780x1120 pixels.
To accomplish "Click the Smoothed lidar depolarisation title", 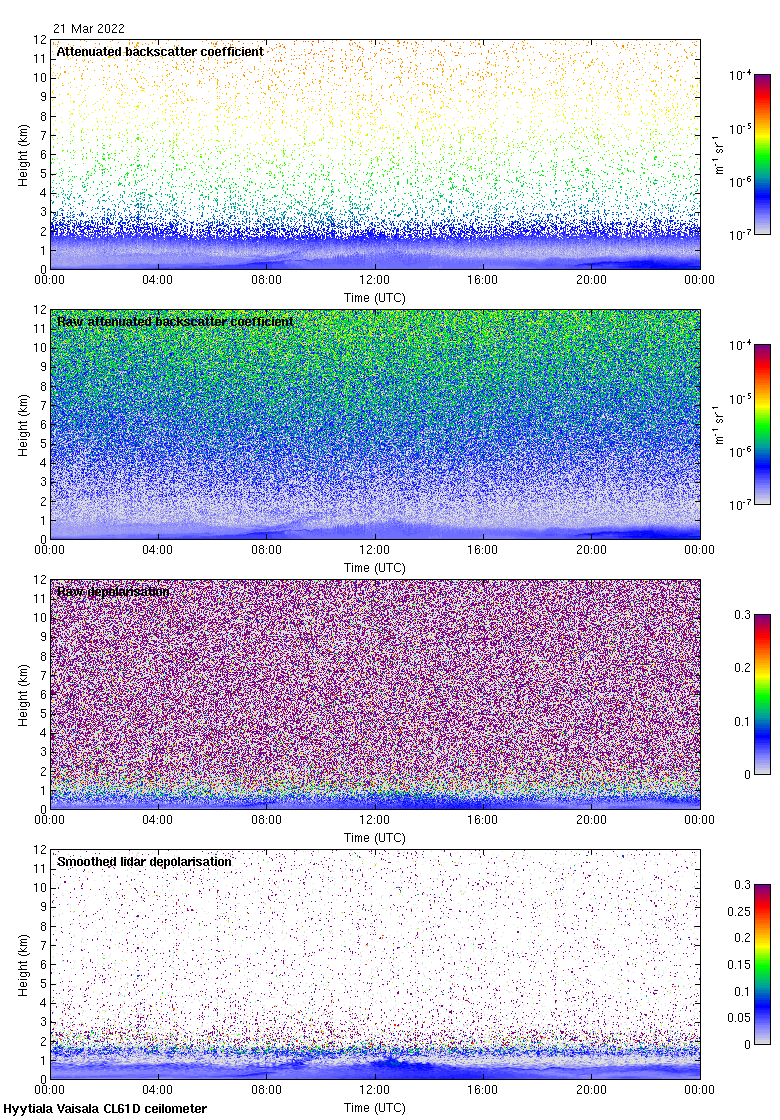I will click(x=144, y=861).
